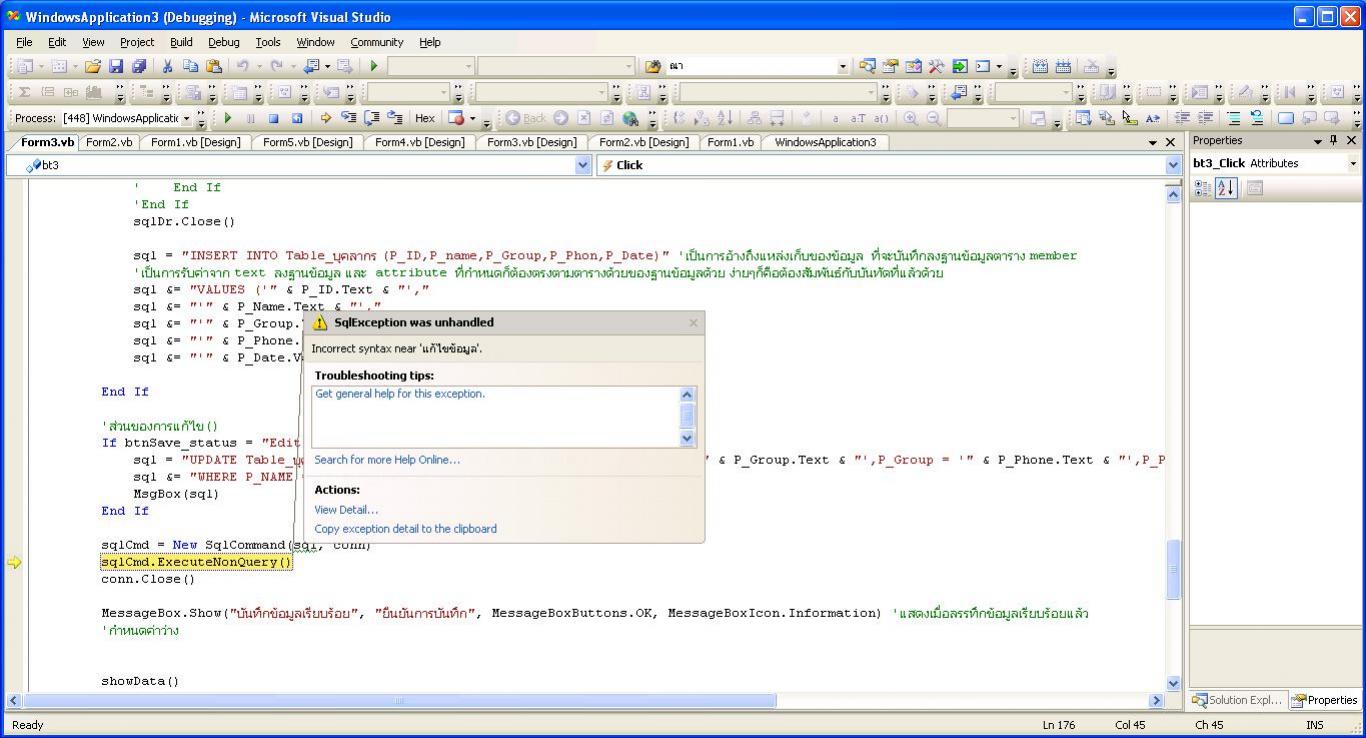Toggle Alphabetical sort in Properties panel
1366x738 pixels.
pyautogui.click(x=1226, y=188)
